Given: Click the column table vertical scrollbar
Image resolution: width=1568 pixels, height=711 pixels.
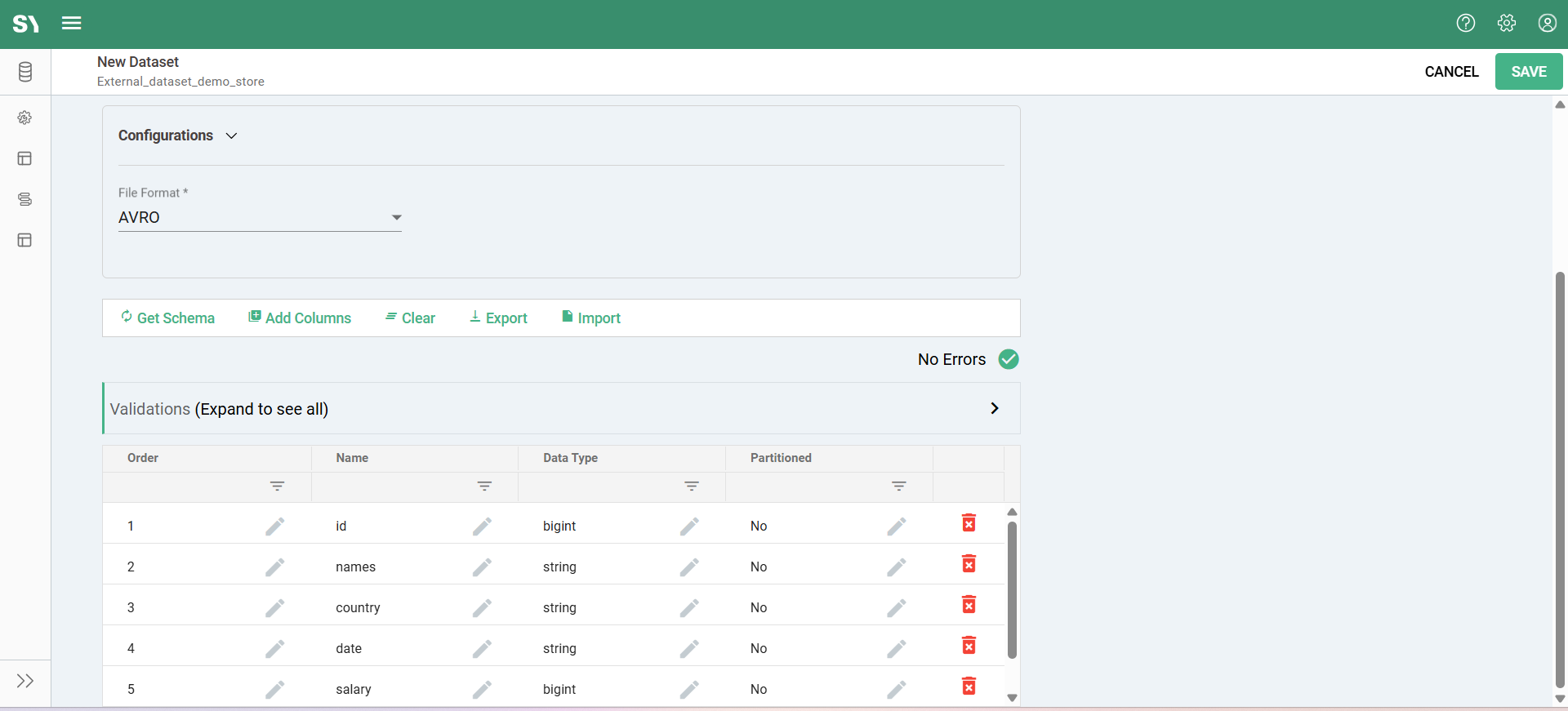Looking at the screenshot, I should pyautogui.click(x=1012, y=589).
